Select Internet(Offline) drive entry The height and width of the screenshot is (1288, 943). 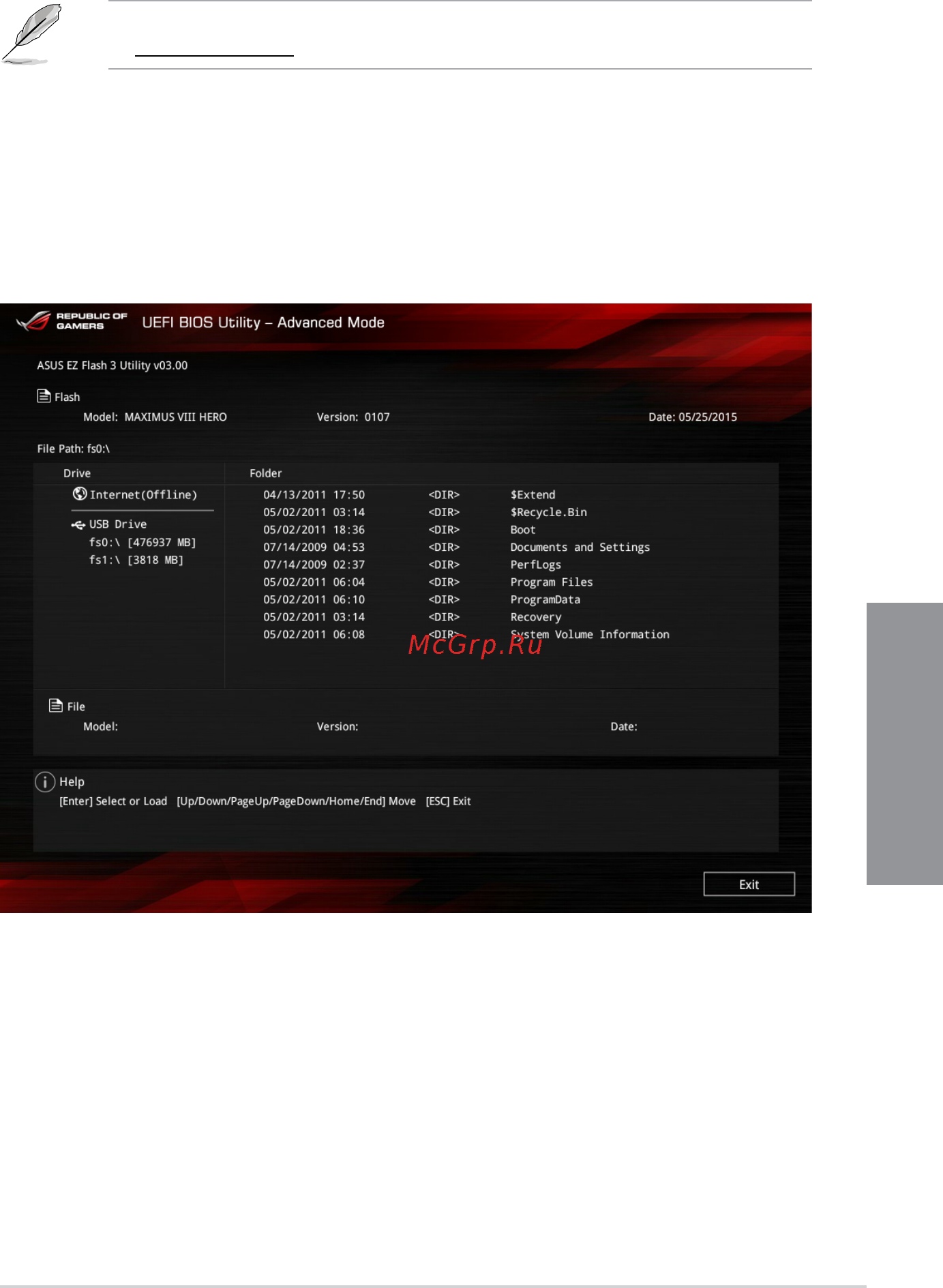coord(143,495)
